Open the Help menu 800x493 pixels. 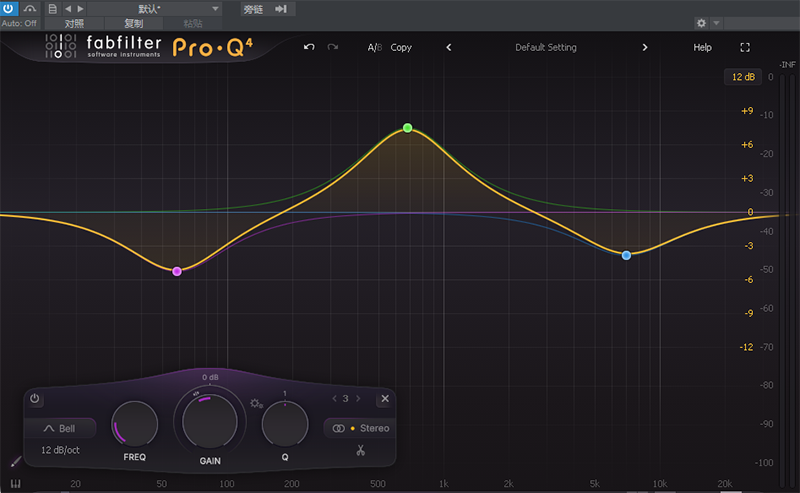click(x=703, y=47)
